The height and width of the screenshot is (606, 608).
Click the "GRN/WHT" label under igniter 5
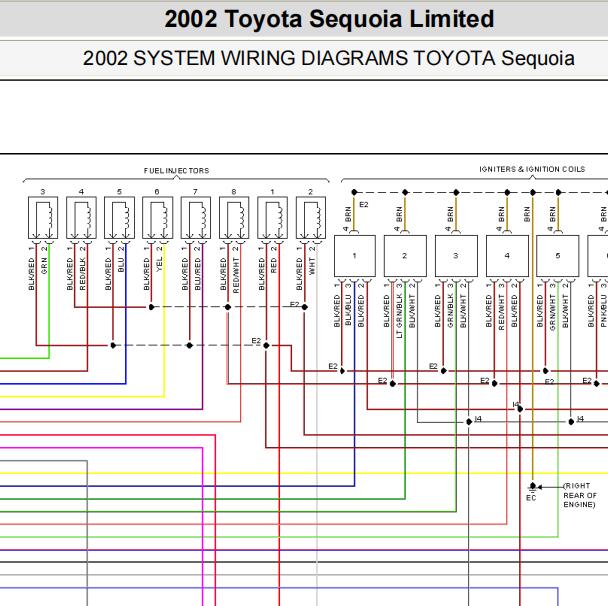coord(553,312)
